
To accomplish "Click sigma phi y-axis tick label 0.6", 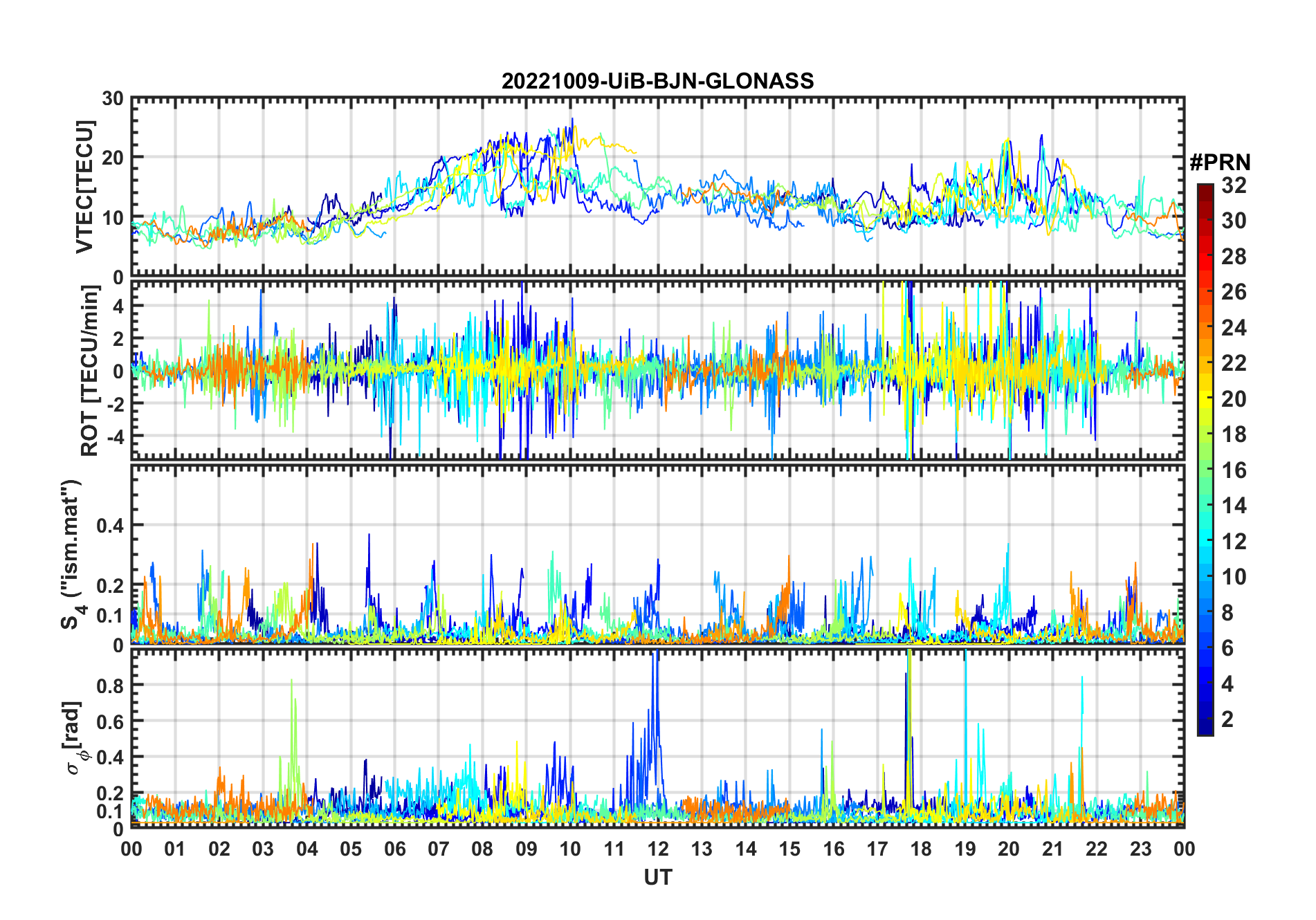I will [110, 721].
